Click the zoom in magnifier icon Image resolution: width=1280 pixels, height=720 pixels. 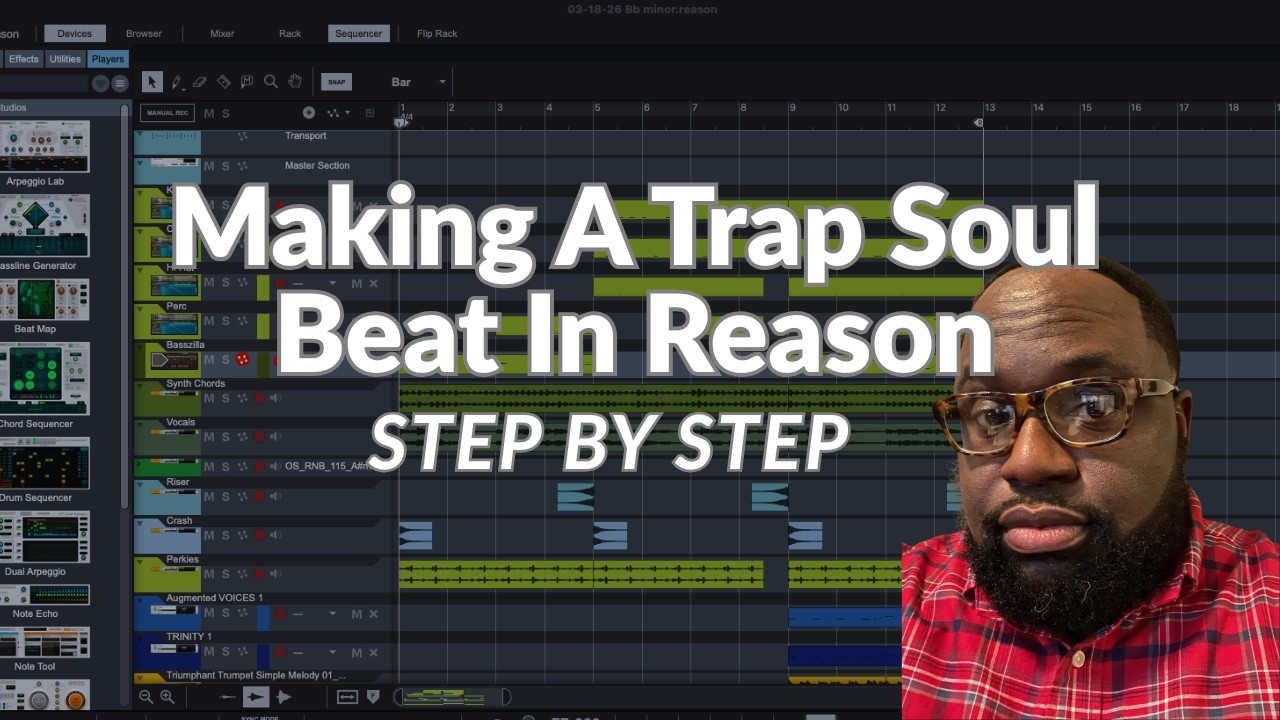pos(167,697)
